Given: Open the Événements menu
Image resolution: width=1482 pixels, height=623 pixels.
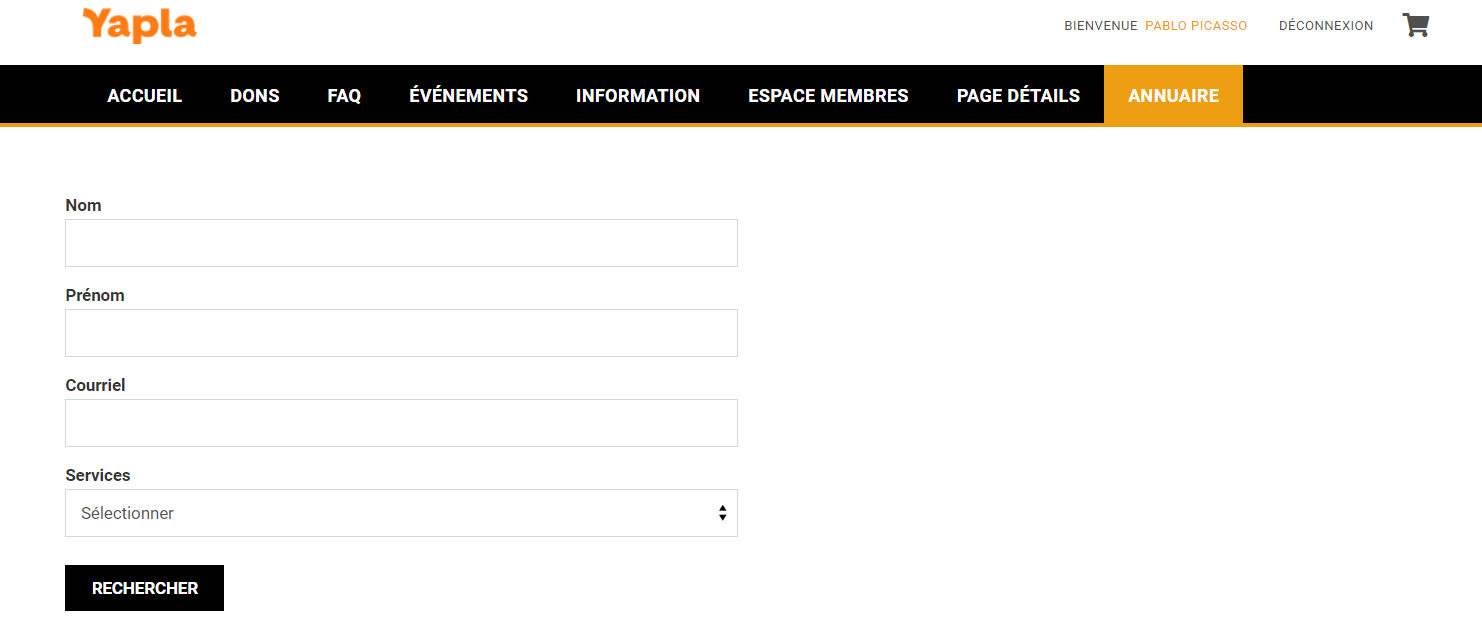Looking at the screenshot, I should point(468,96).
